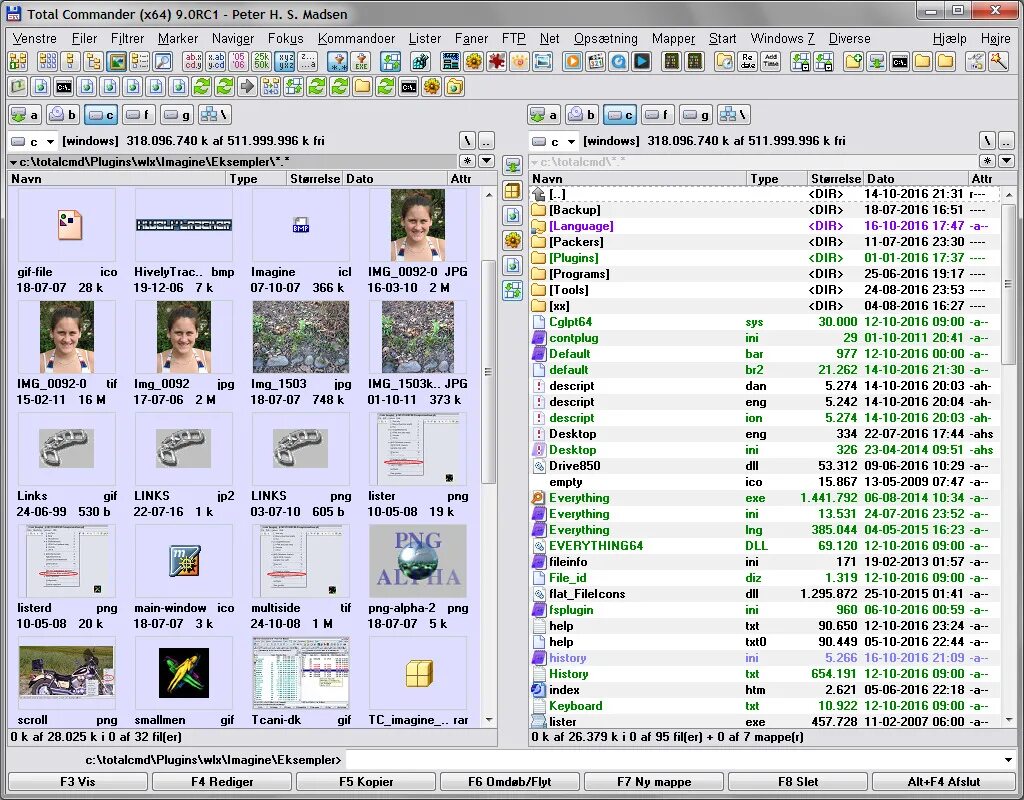Click the left panel vertical scrollbar thumb
The height and width of the screenshot is (800, 1024).
click(x=488, y=372)
